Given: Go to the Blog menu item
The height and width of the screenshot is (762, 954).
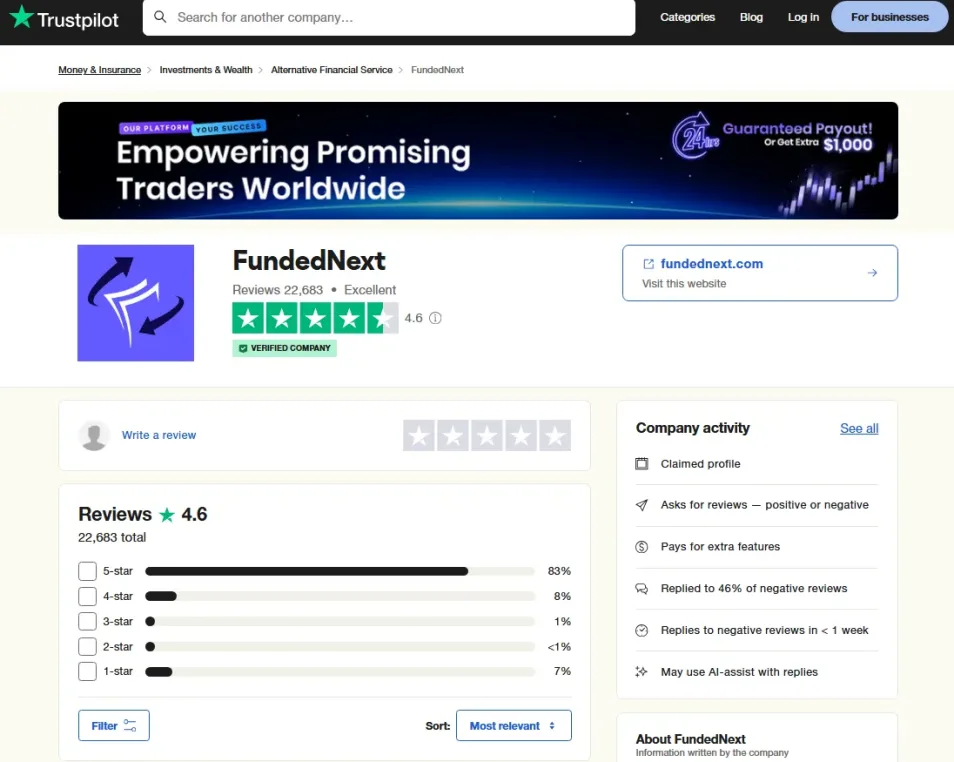Looking at the screenshot, I should click(x=751, y=17).
